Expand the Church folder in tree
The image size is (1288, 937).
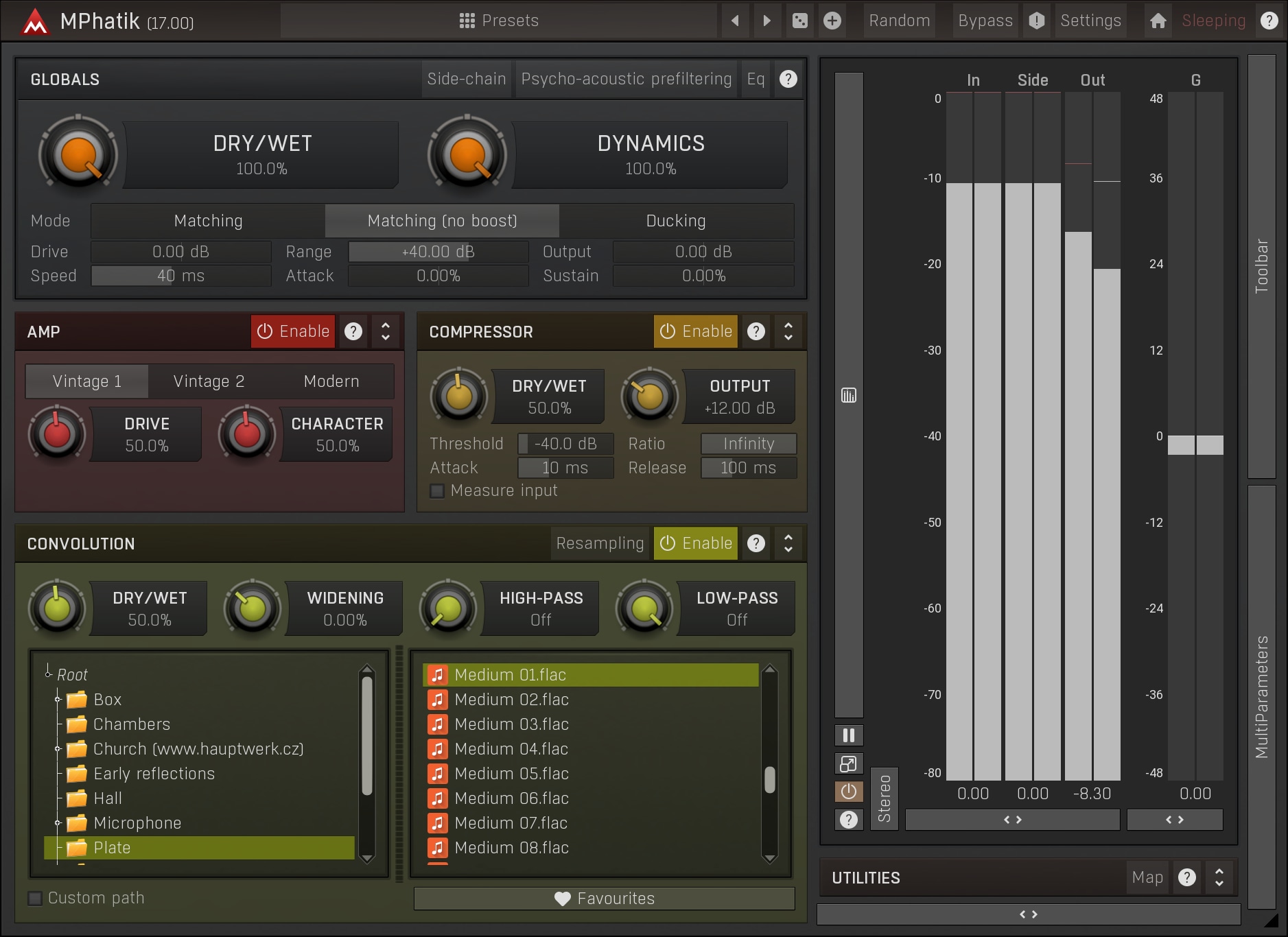pyautogui.click(x=58, y=749)
